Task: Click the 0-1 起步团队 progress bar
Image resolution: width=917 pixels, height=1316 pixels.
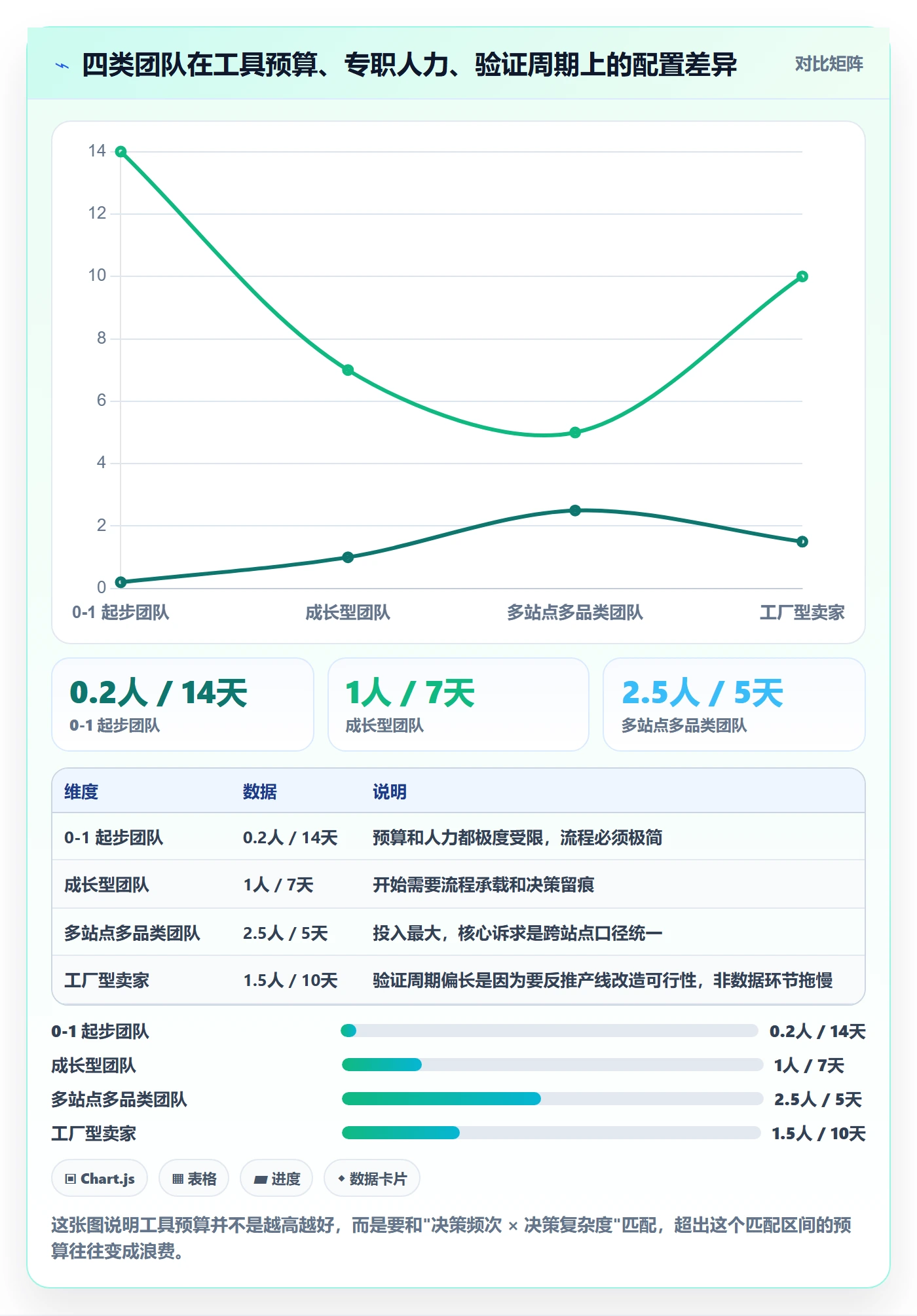Action: point(550,1031)
